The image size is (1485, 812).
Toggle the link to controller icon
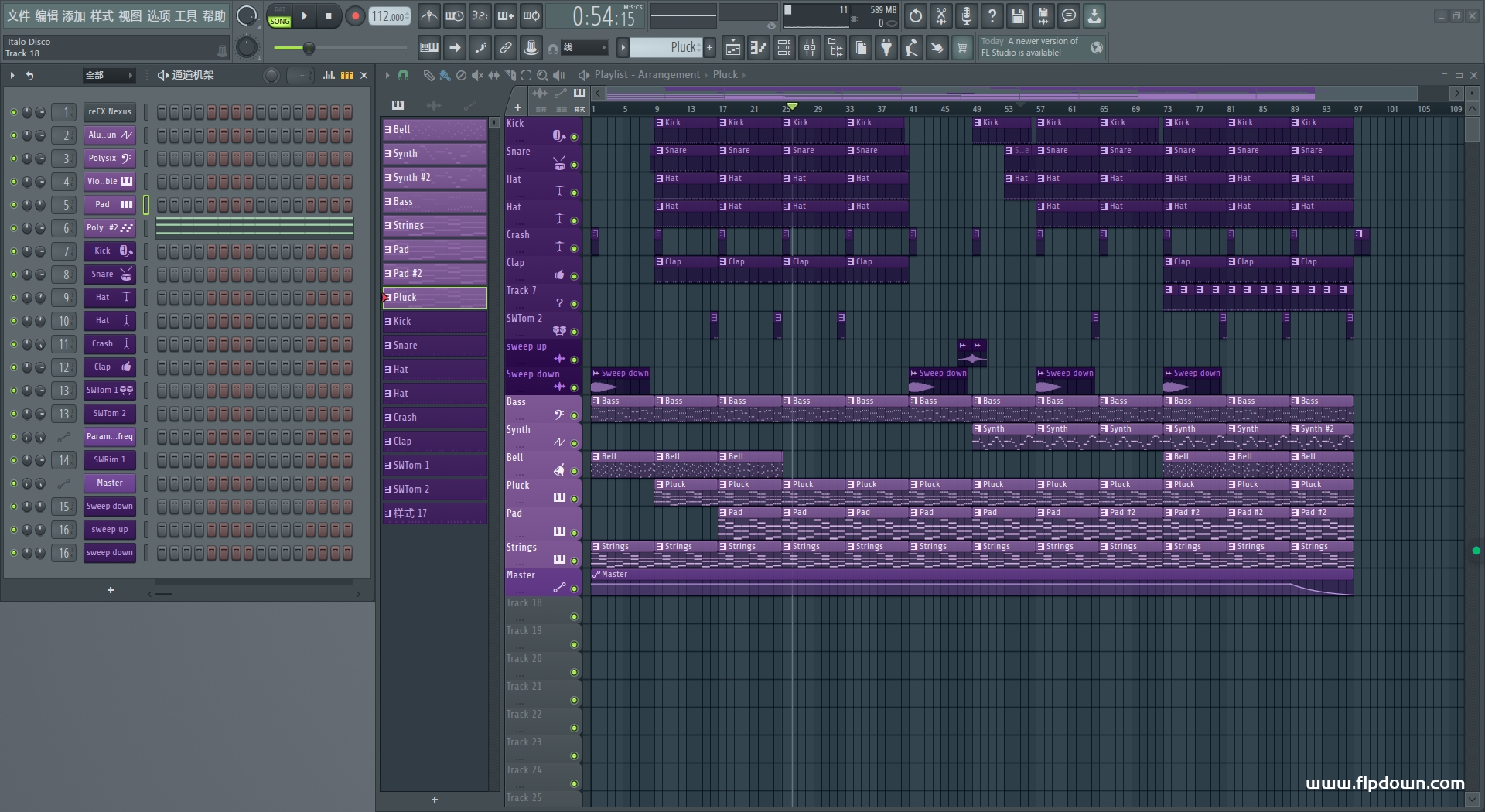505,48
